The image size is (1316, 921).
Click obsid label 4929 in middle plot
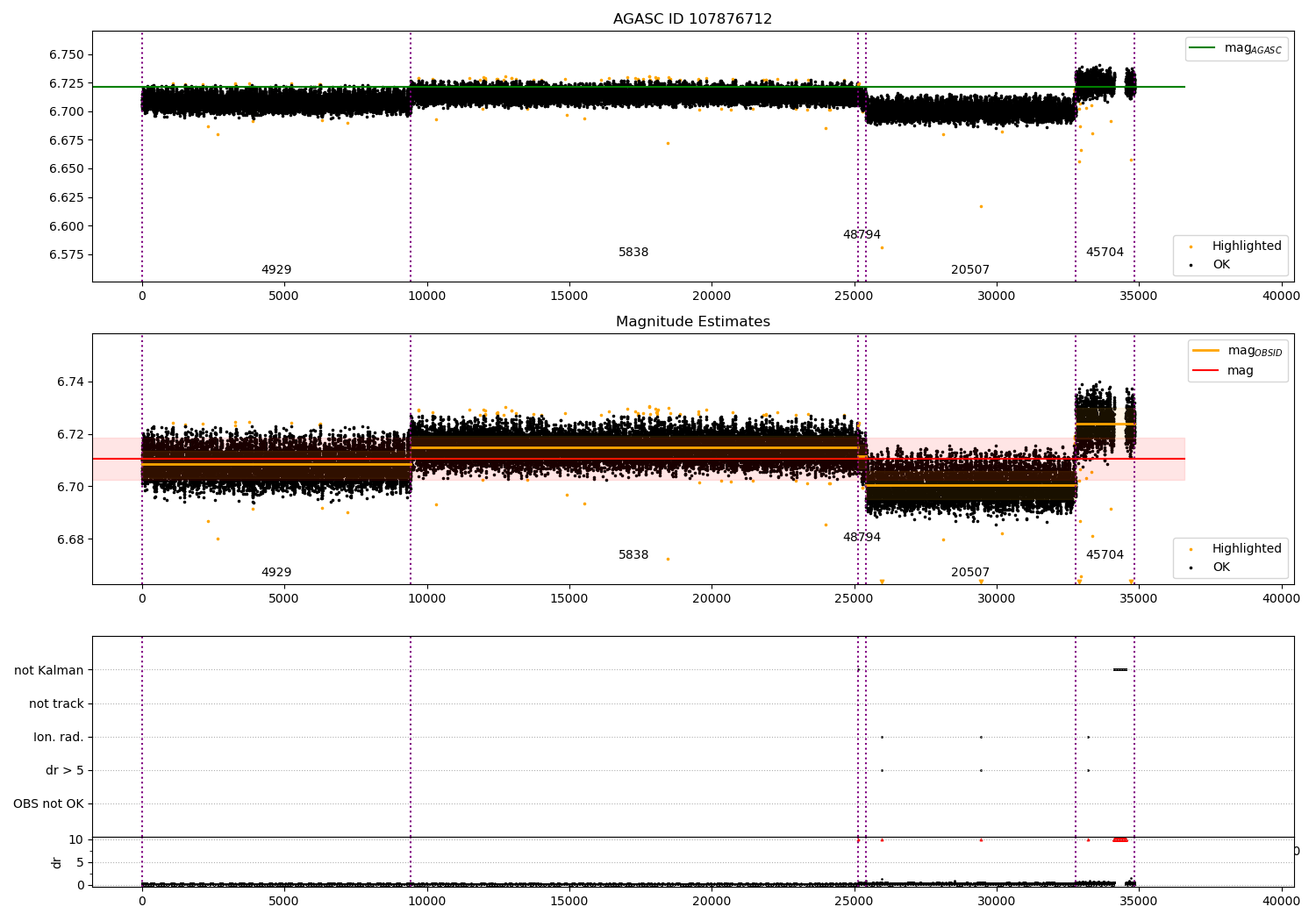[276, 573]
